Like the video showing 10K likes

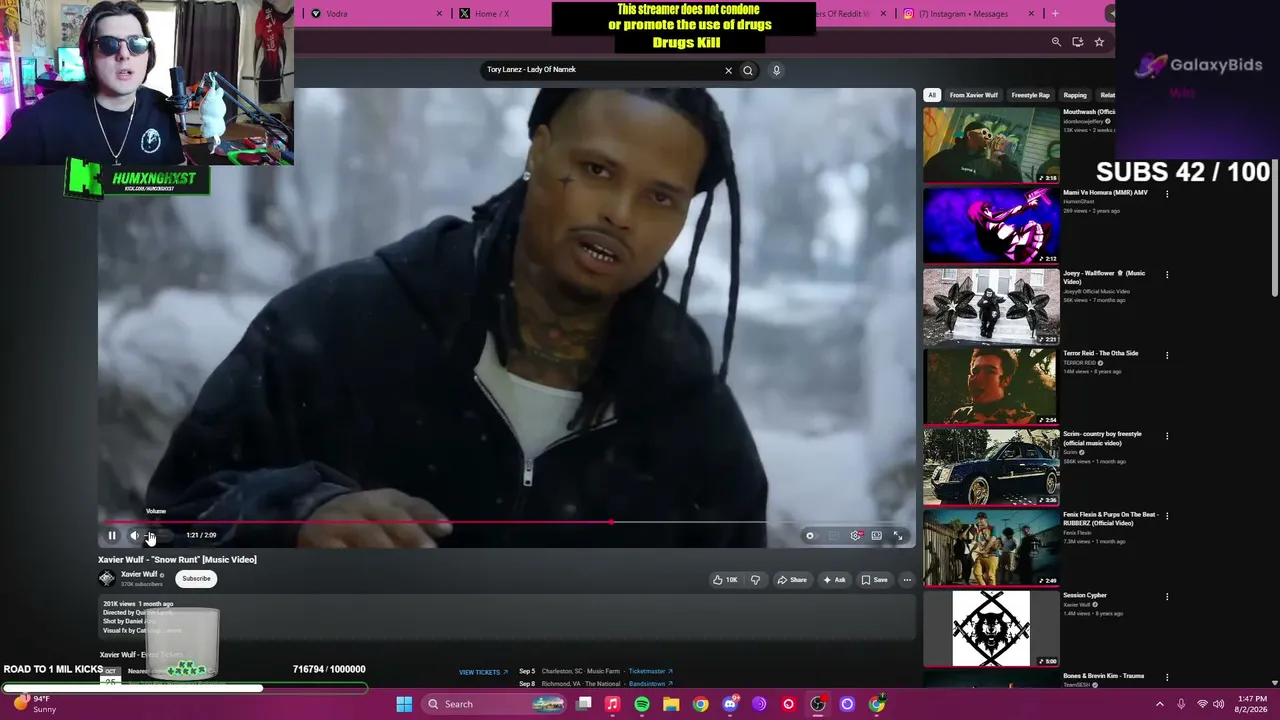725,580
